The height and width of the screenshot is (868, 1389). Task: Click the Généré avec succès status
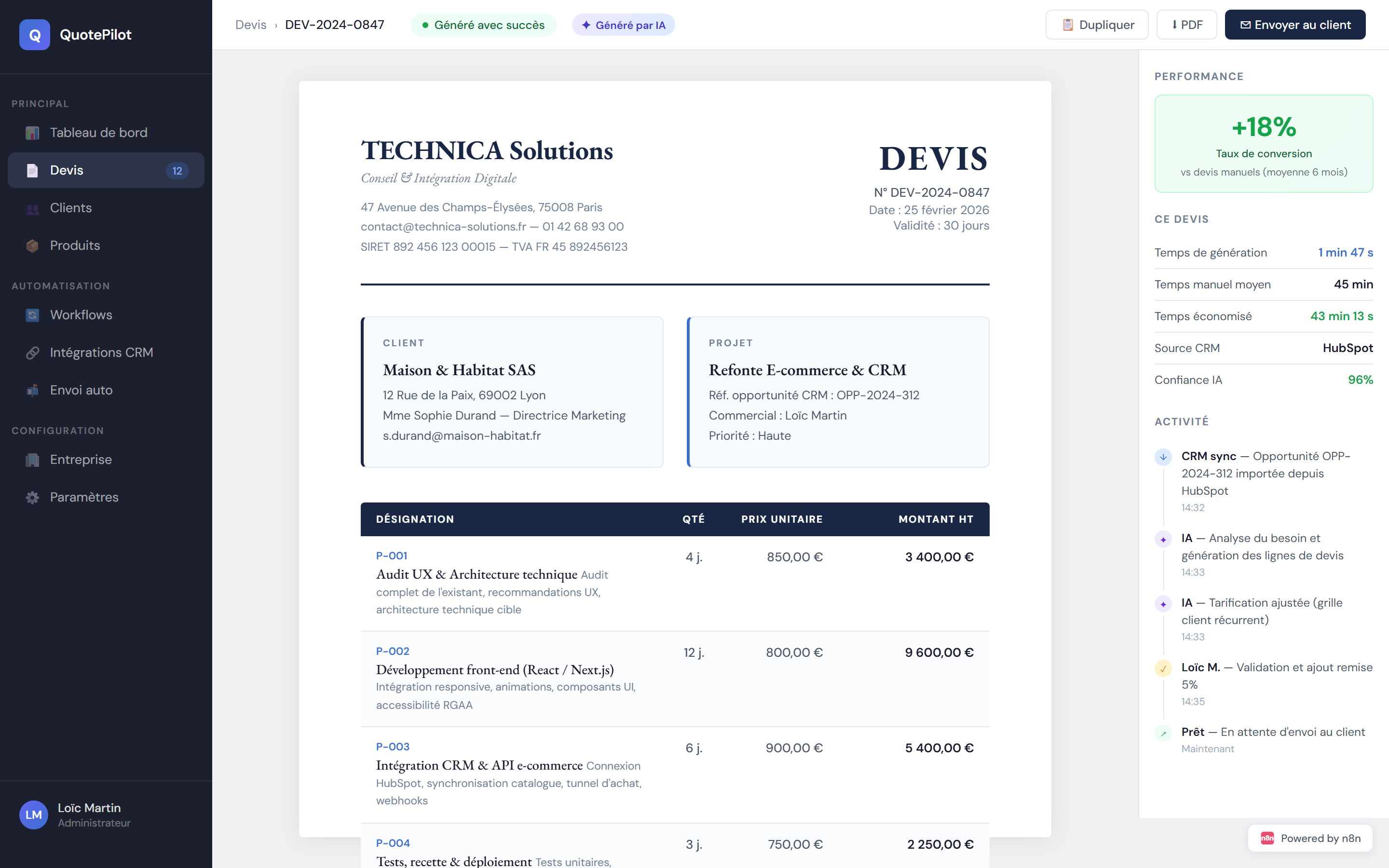(483, 25)
